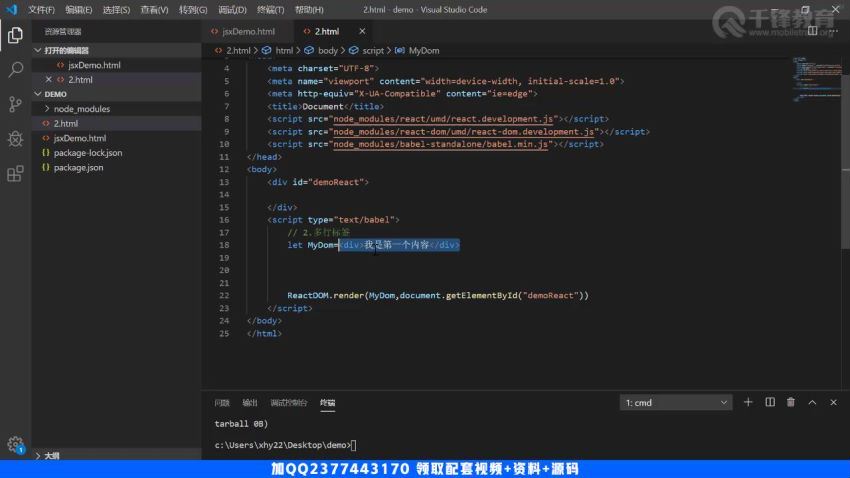Click the terminal command prompt line

(x=285, y=445)
